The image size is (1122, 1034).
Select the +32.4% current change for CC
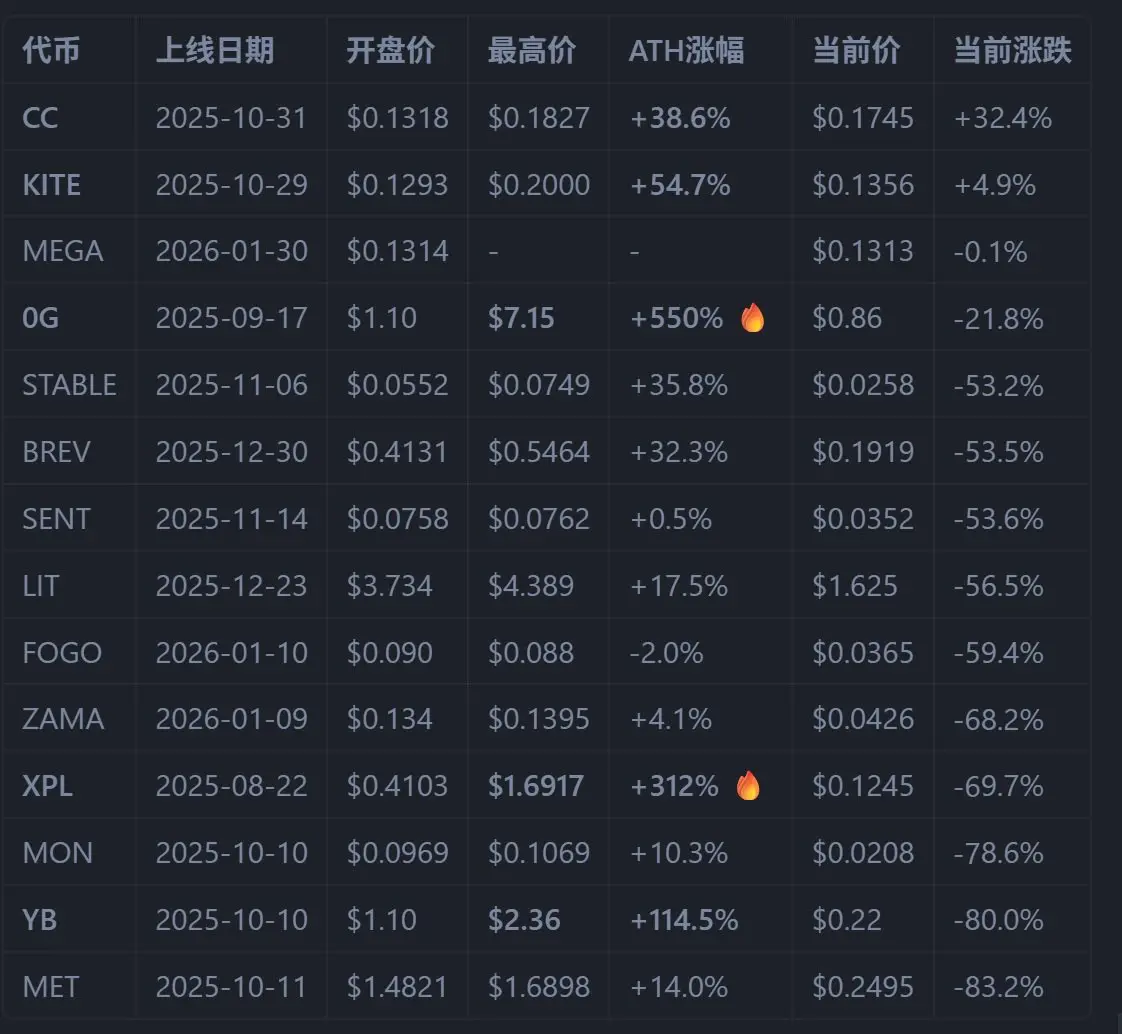(1003, 118)
